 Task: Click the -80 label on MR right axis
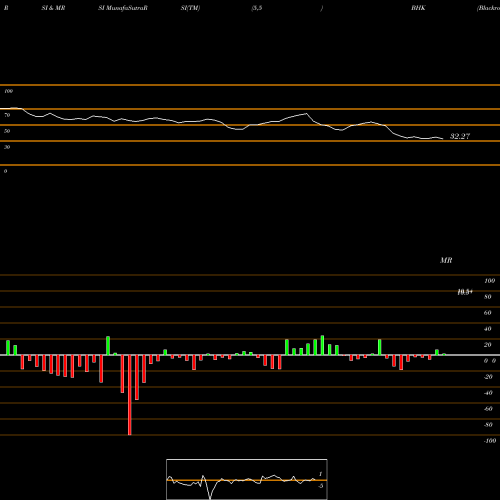click(x=488, y=425)
